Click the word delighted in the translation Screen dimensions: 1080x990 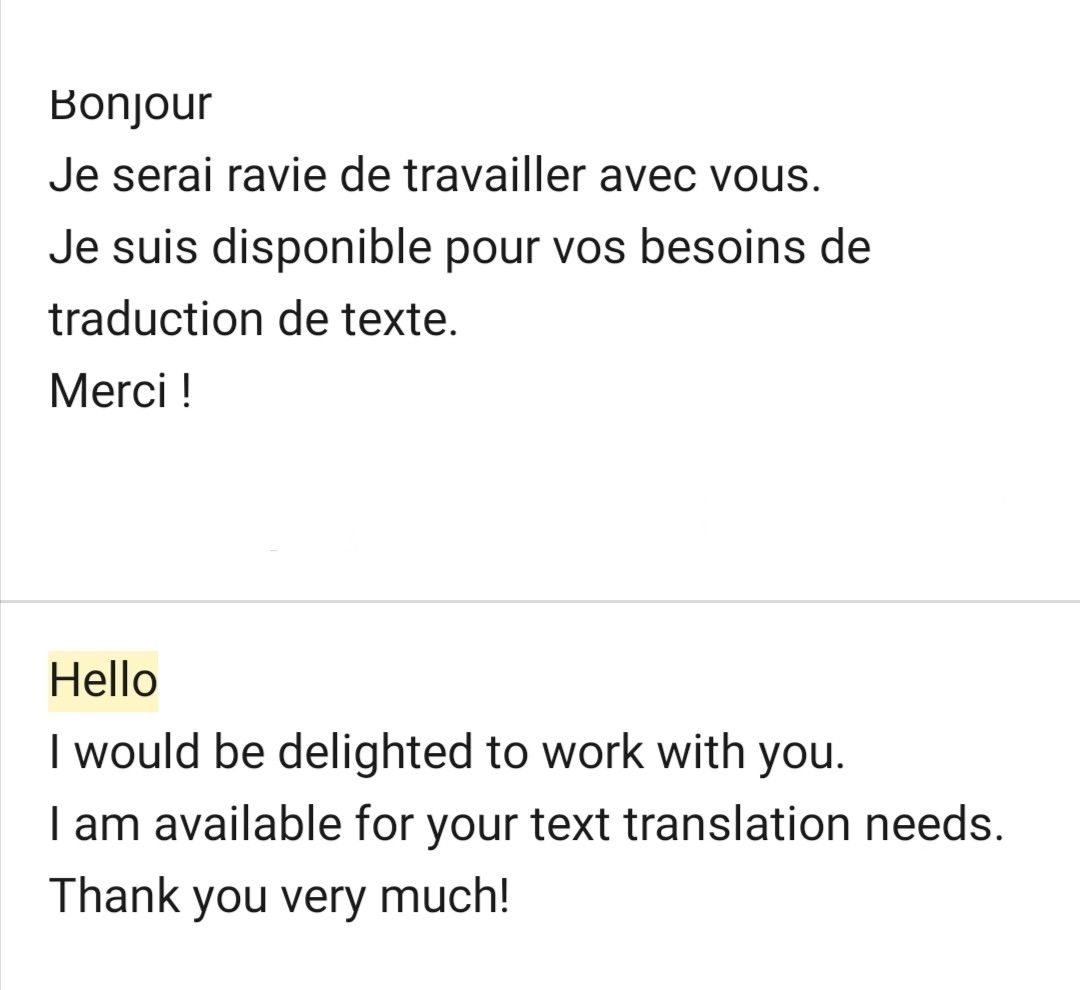(375, 752)
